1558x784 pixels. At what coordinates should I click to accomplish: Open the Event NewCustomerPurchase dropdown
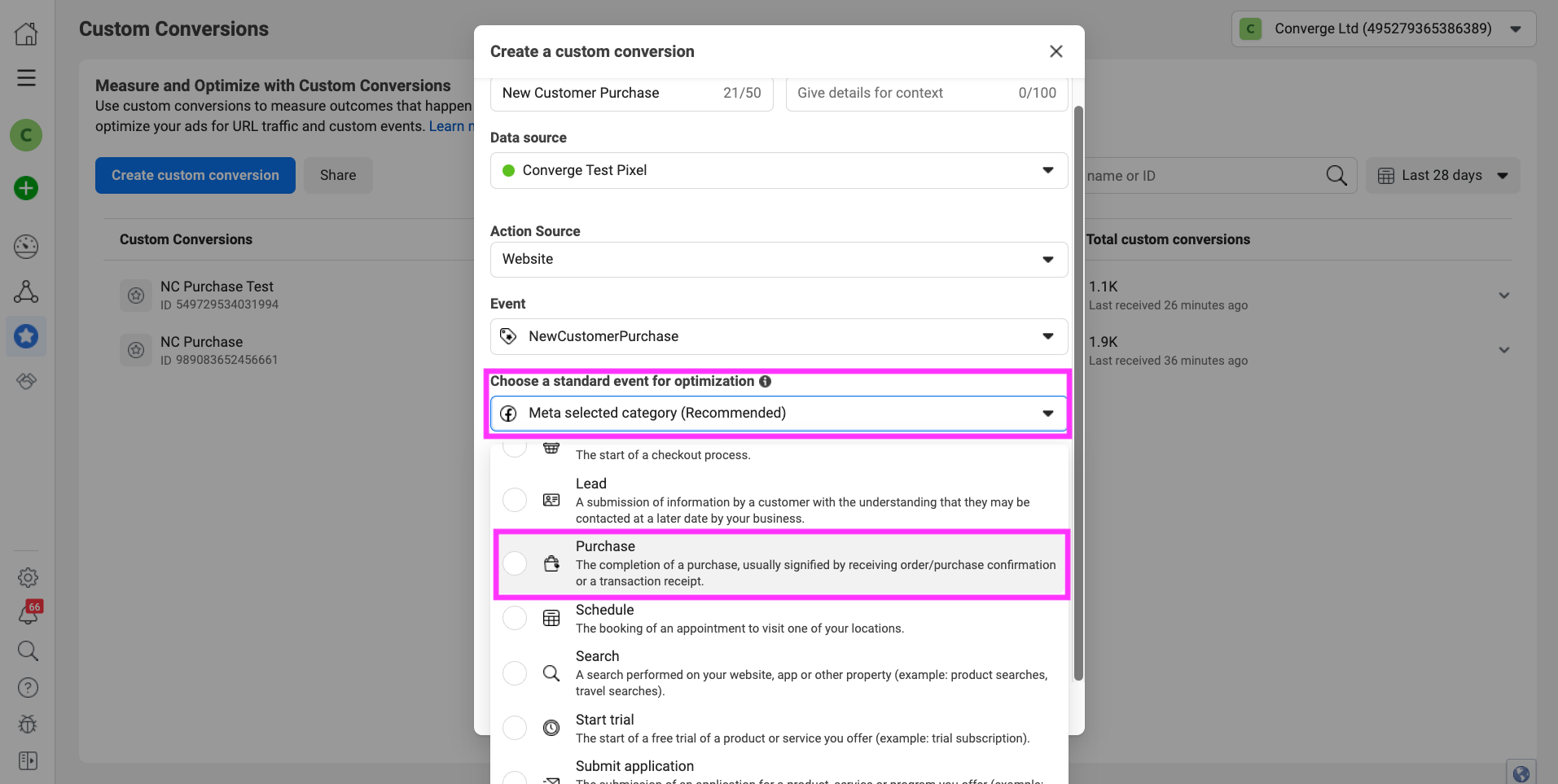tap(779, 336)
